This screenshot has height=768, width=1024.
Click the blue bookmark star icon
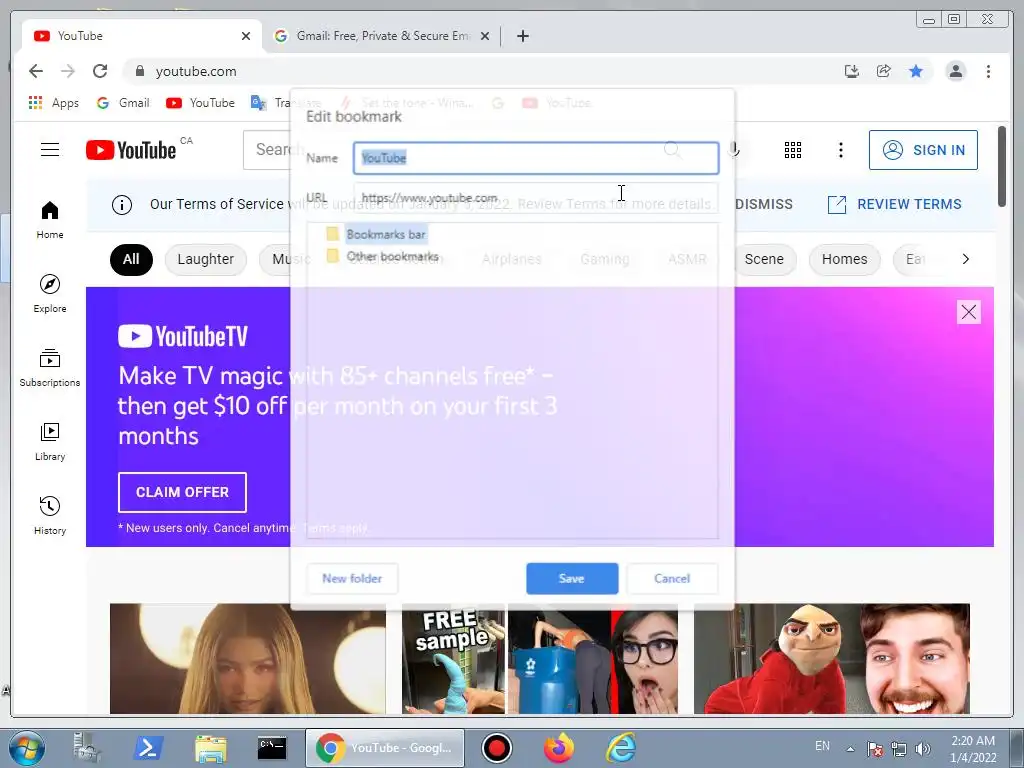(916, 71)
